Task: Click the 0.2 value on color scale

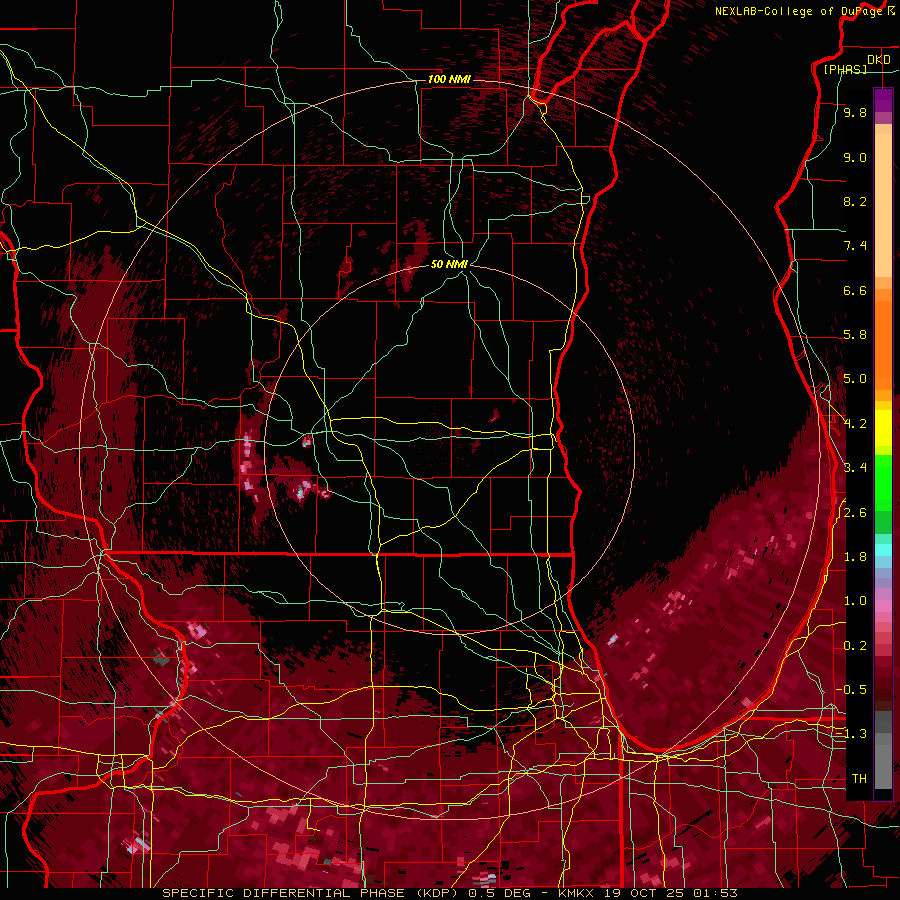Action: tap(855, 646)
